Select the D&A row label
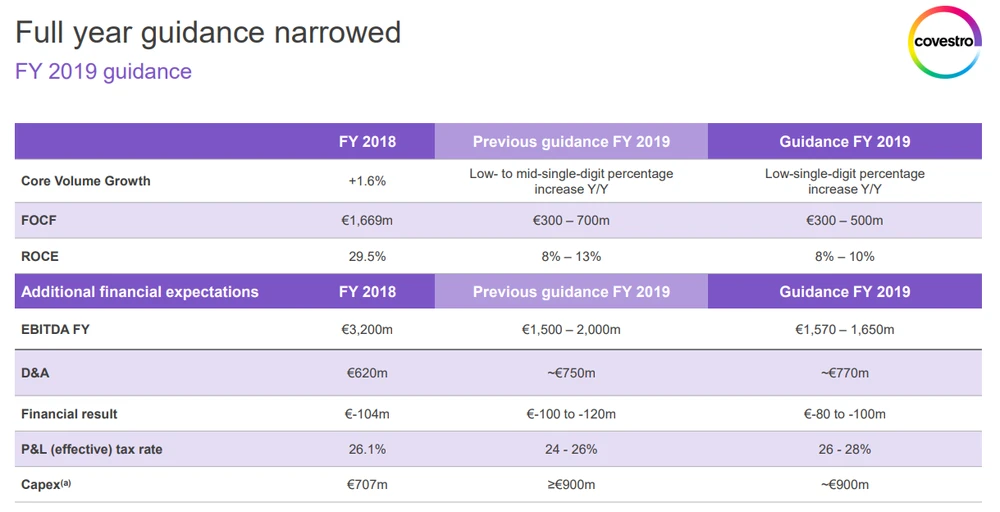 [x=35, y=373]
